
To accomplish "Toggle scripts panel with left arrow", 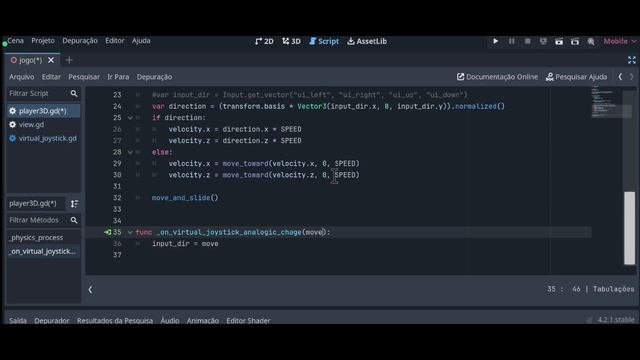I will [x=90, y=289].
